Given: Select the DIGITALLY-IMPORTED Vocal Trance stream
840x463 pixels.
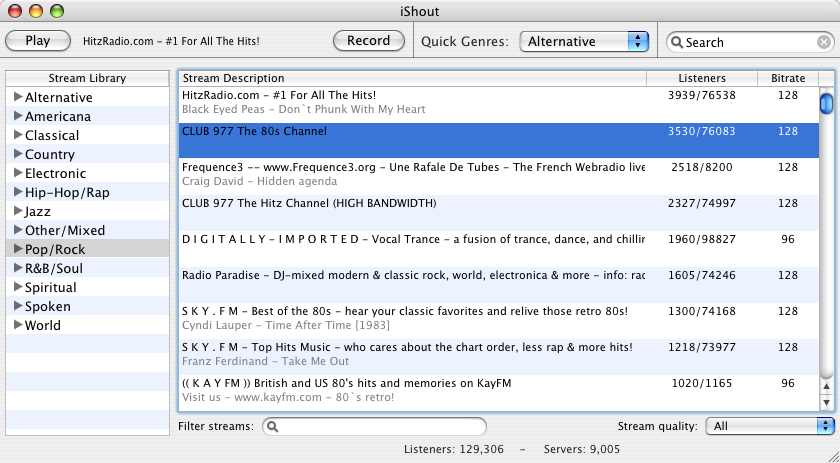Looking at the screenshot, I should click(499, 248).
